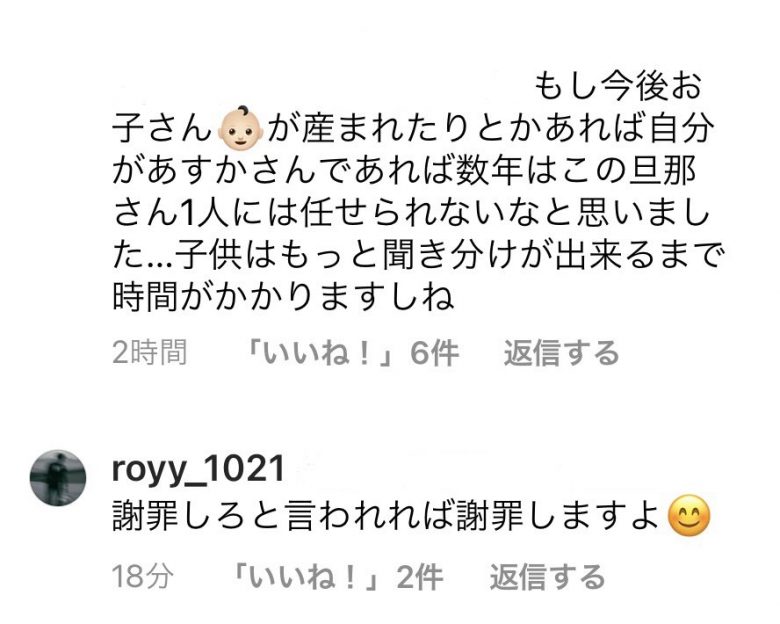780x624 pixels.
Task: Click the line 時間がかかりますしね
Action: 284,297
